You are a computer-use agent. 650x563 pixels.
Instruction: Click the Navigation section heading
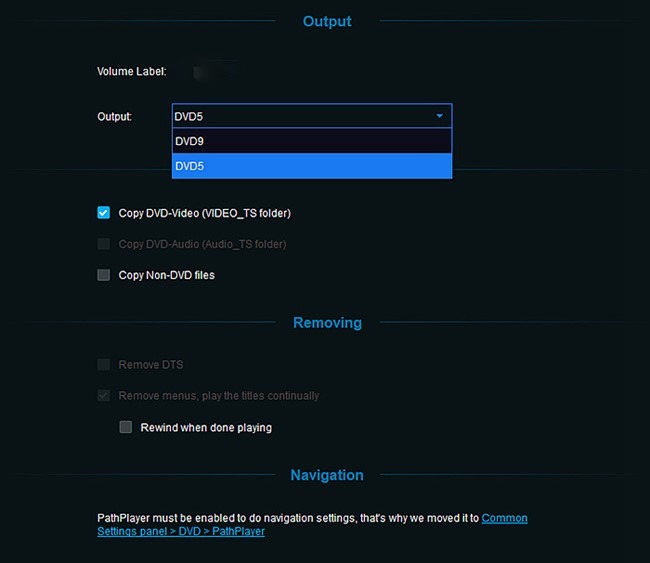[327, 475]
